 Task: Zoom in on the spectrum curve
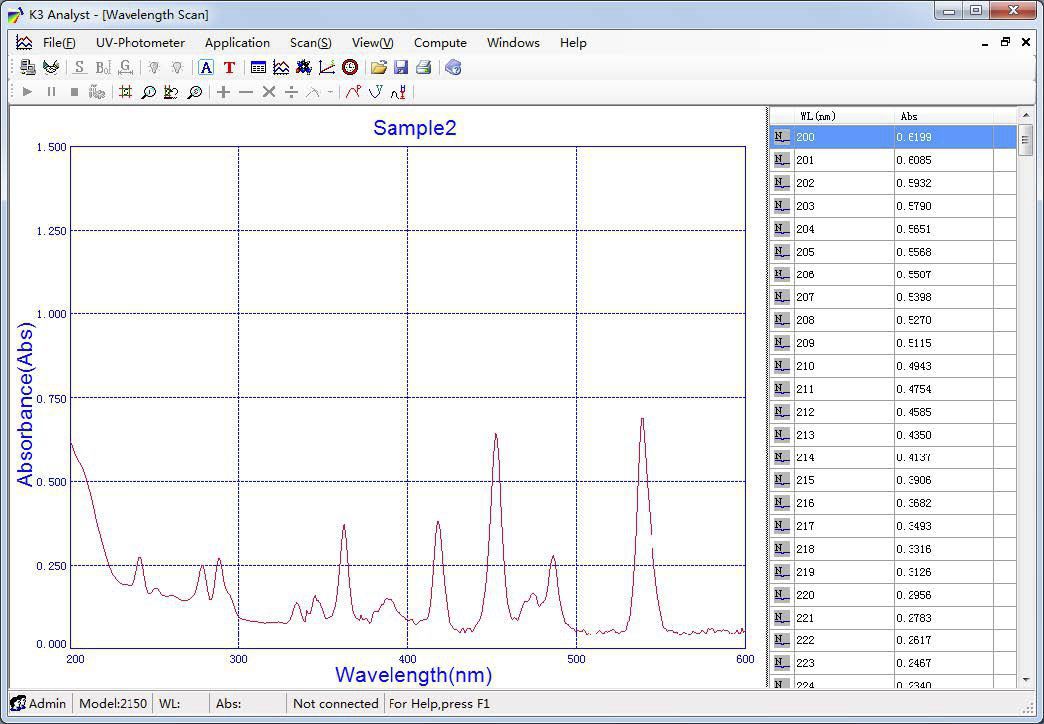click(148, 91)
